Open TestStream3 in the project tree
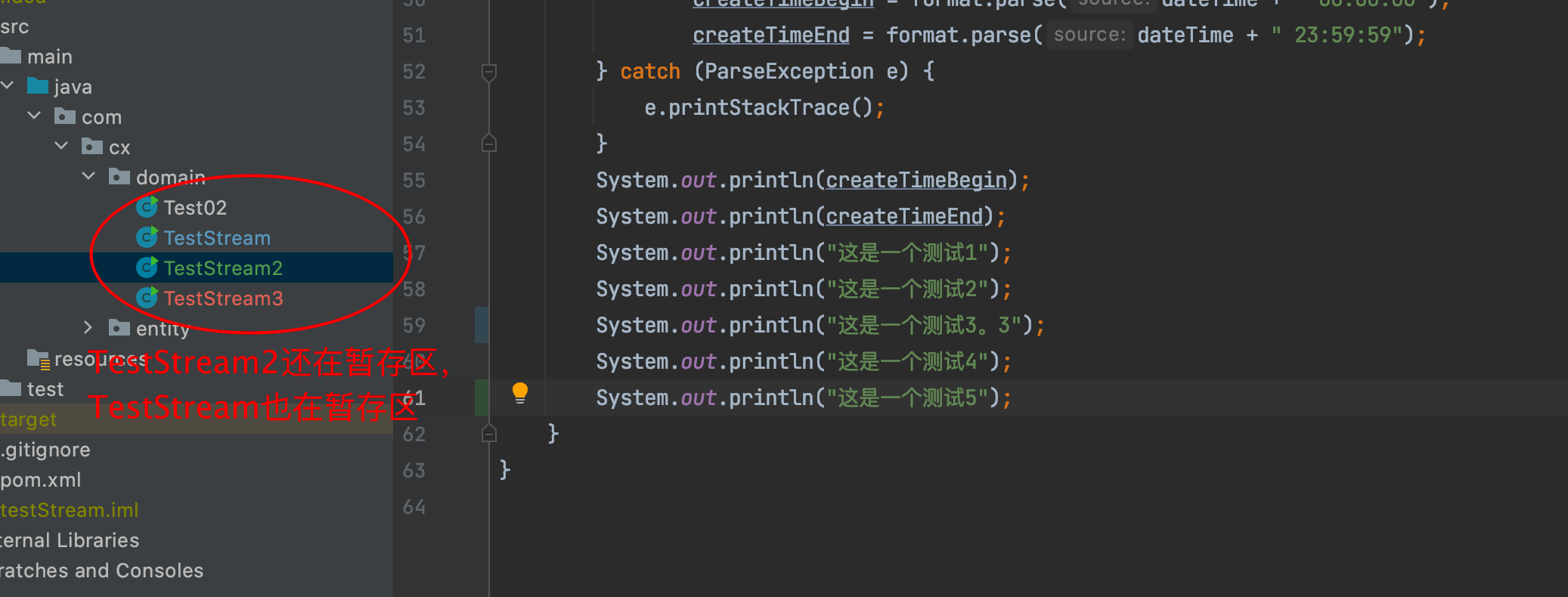This screenshot has width=1568, height=597. click(223, 298)
